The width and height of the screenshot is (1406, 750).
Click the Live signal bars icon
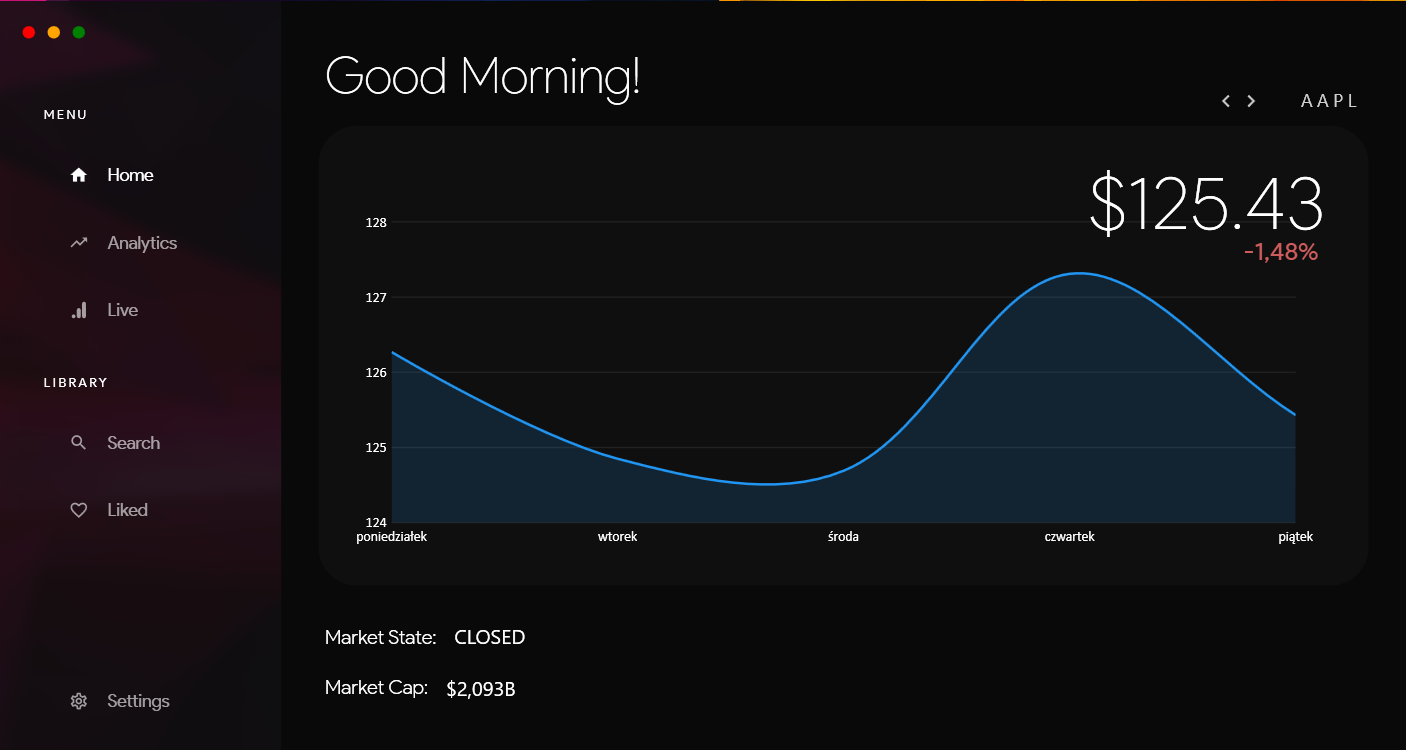pos(79,310)
